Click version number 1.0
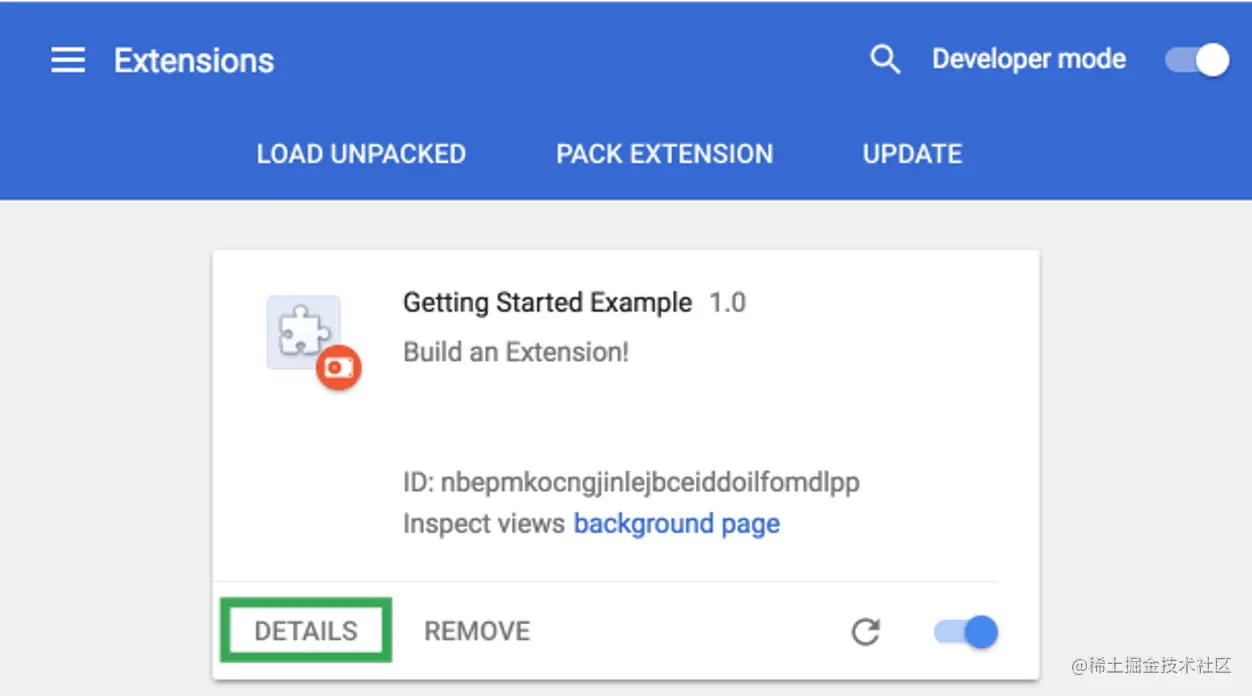This screenshot has height=696, width=1252. (727, 303)
